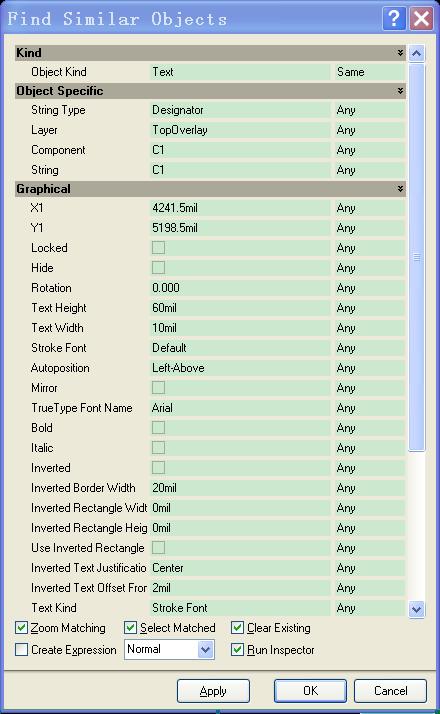440x714 pixels.
Task: Set TrueType Font Name match criterion Any
Action: [369, 408]
